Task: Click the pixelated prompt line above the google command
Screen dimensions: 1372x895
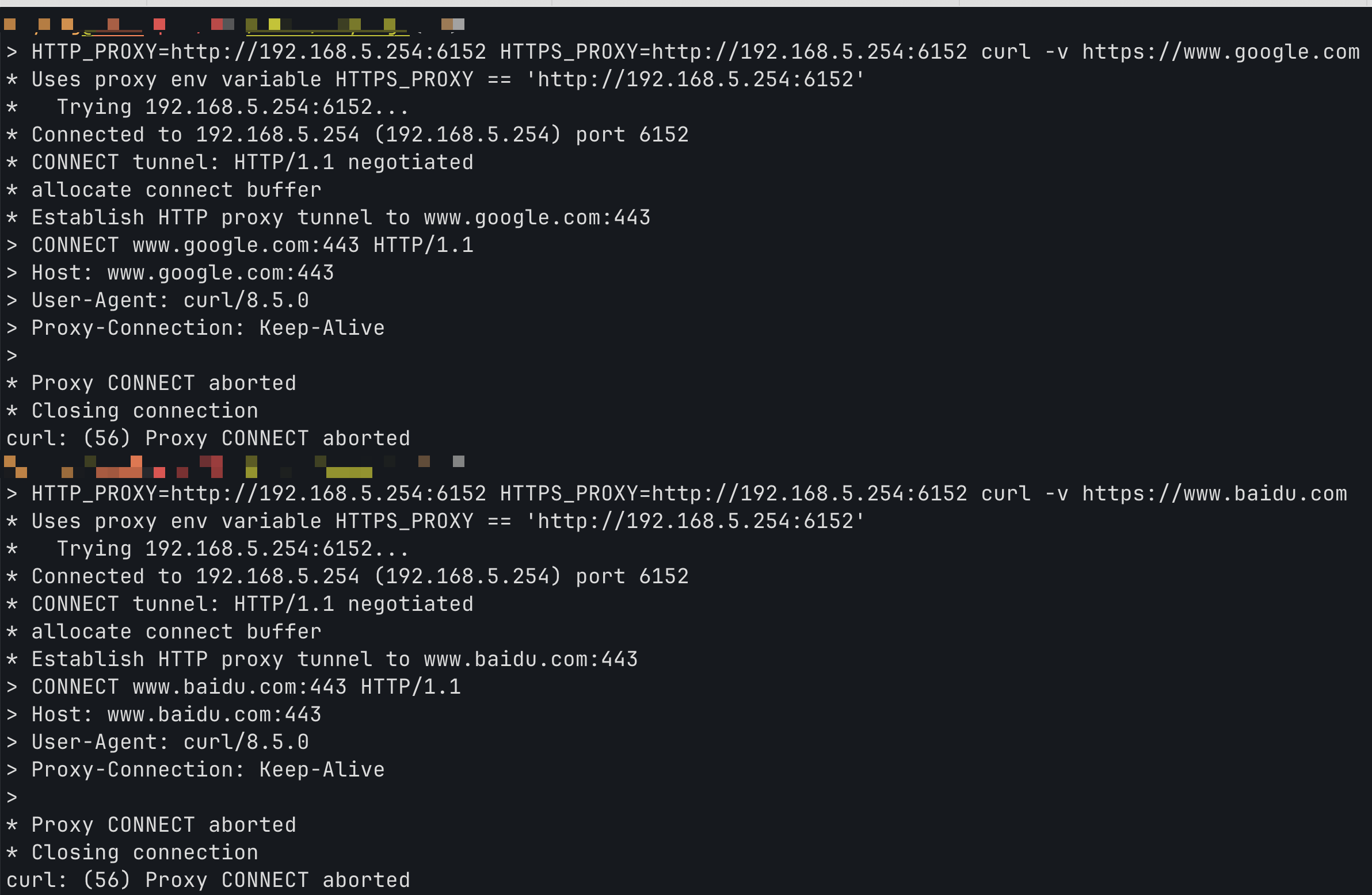Action: click(234, 25)
